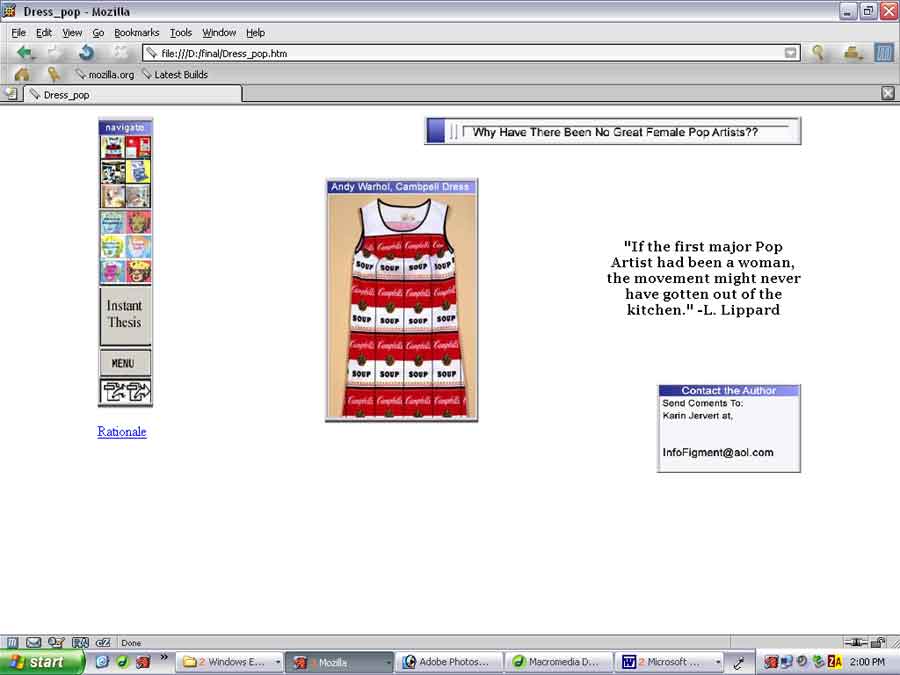The width and height of the screenshot is (900, 675).
Task: Click the MENU button in navigation panel
Action: (x=125, y=363)
